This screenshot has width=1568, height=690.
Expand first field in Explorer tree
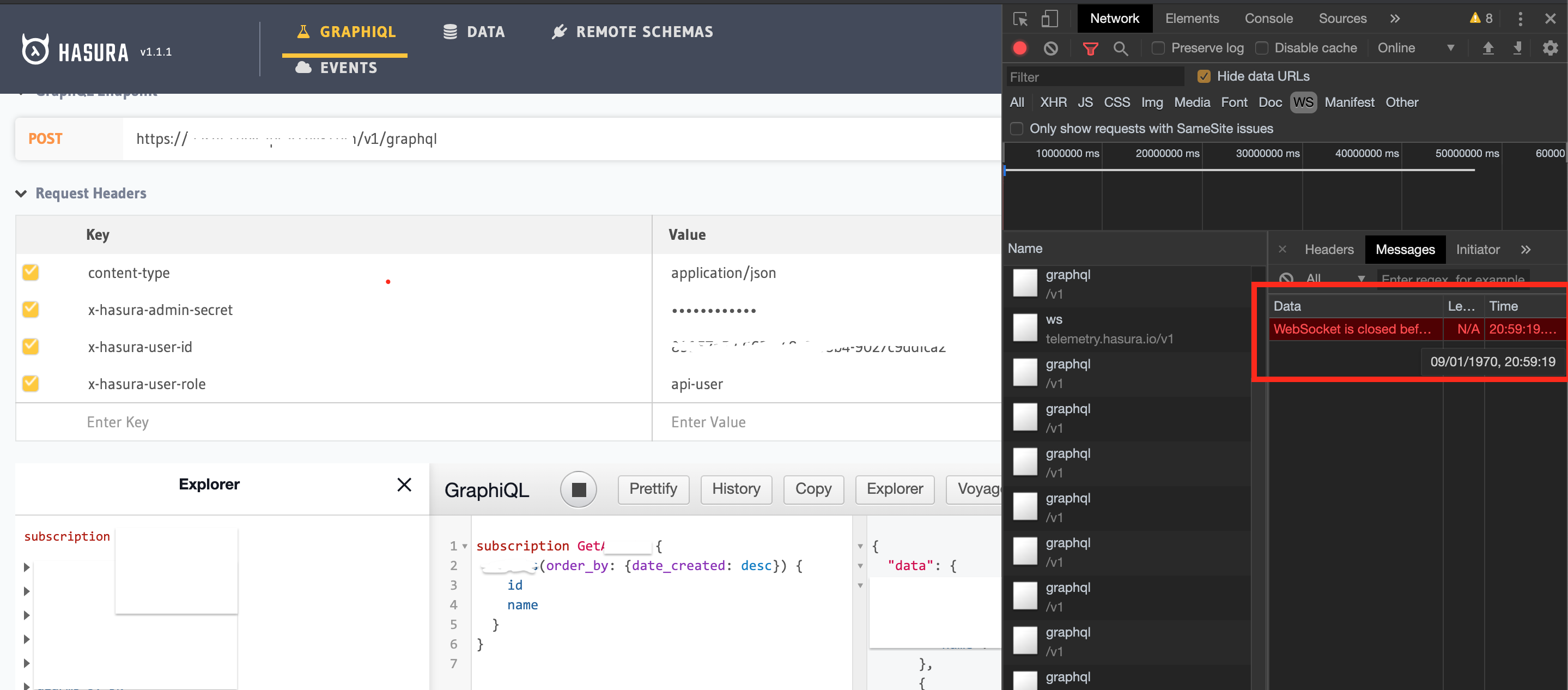pos(26,567)
